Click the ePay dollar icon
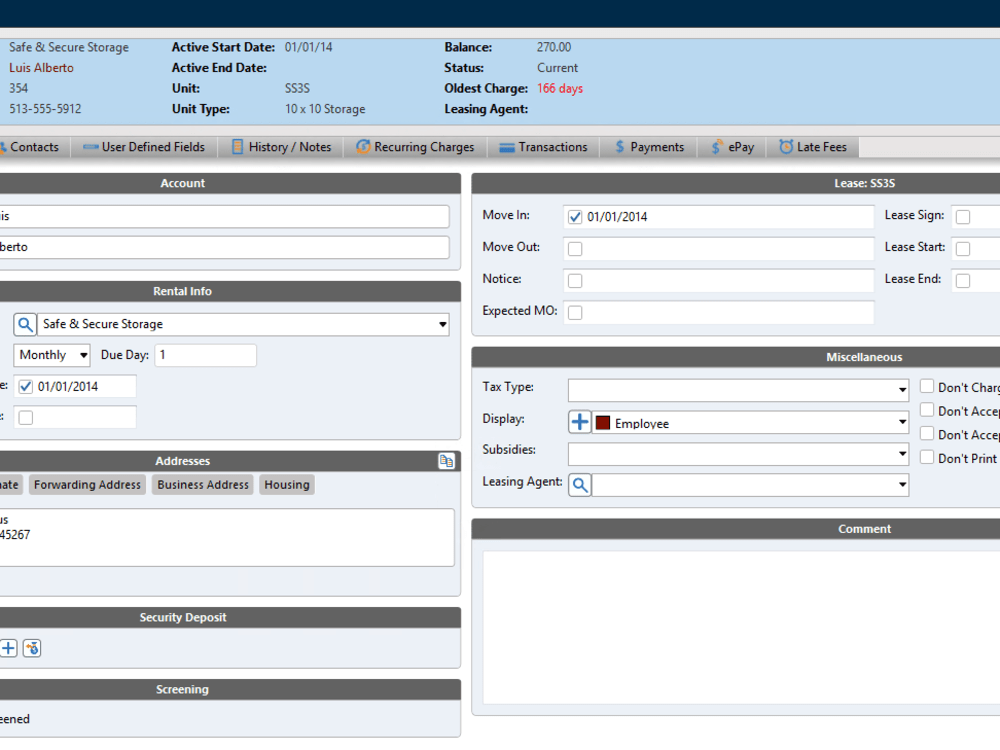 click(717, 147)
